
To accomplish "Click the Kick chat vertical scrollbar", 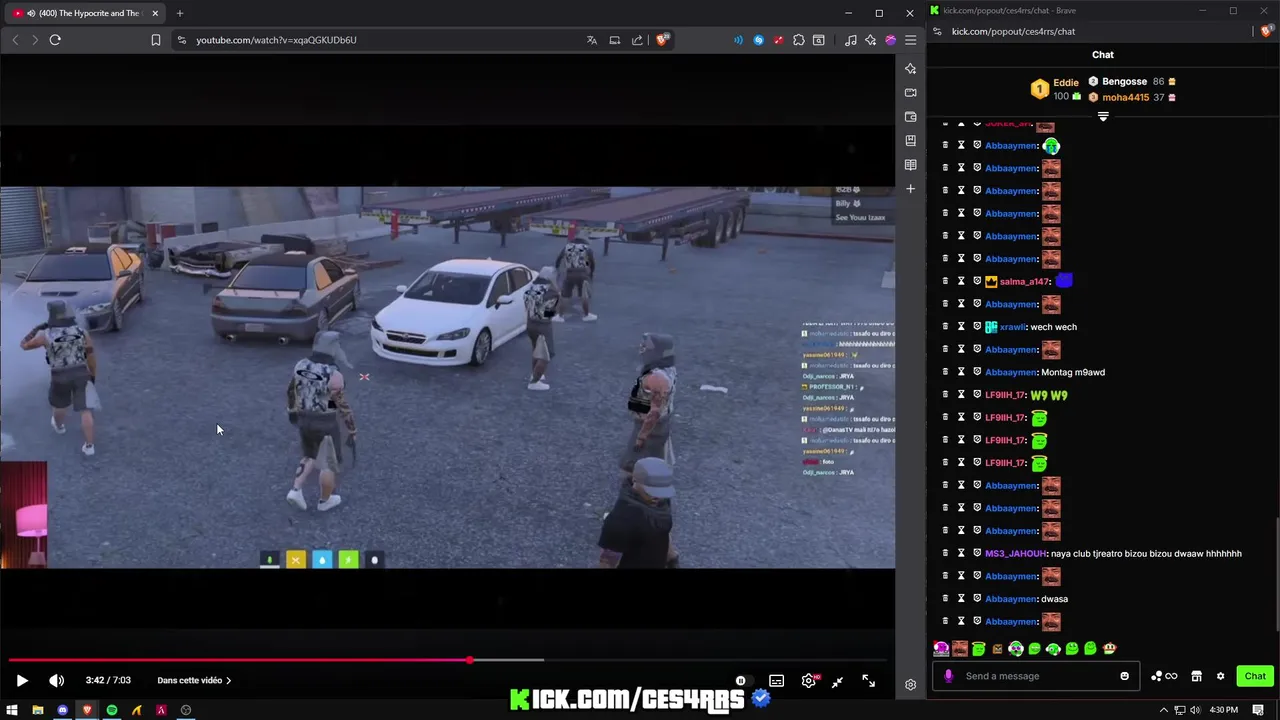I will [x=1276, y=575].
